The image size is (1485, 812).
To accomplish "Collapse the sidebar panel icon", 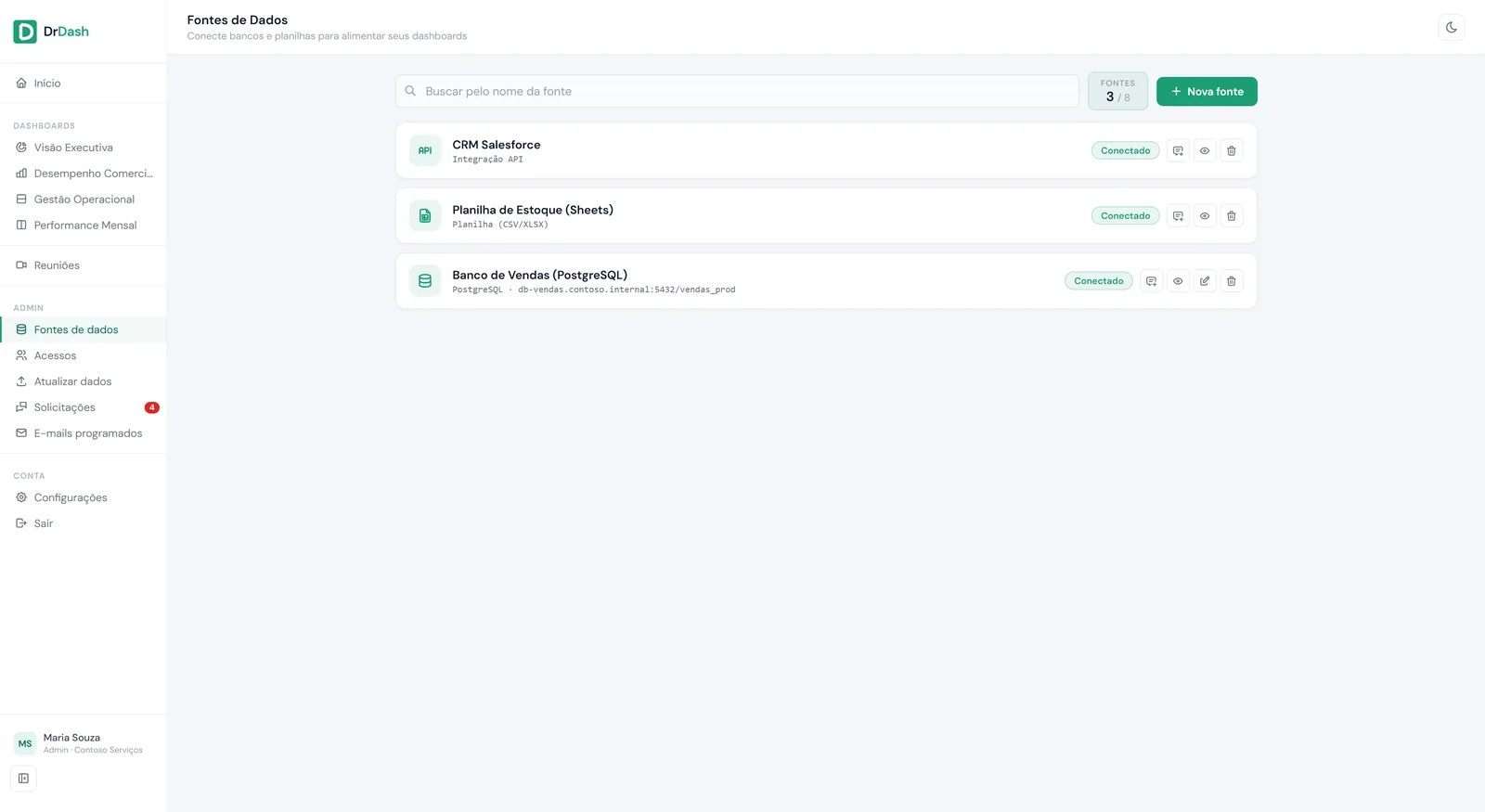I will tap(23, 779).
